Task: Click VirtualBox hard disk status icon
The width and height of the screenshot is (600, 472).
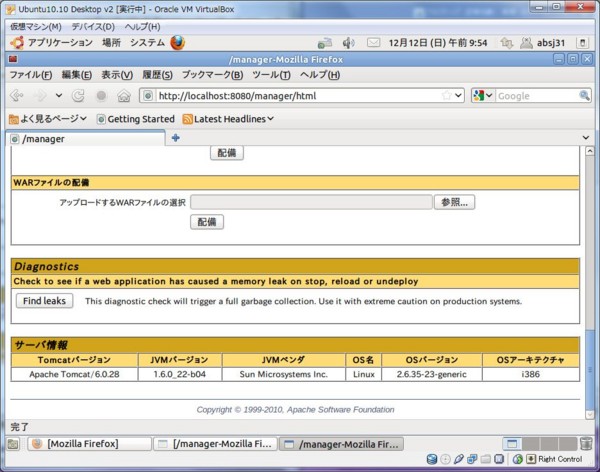Action: point(432,459)
